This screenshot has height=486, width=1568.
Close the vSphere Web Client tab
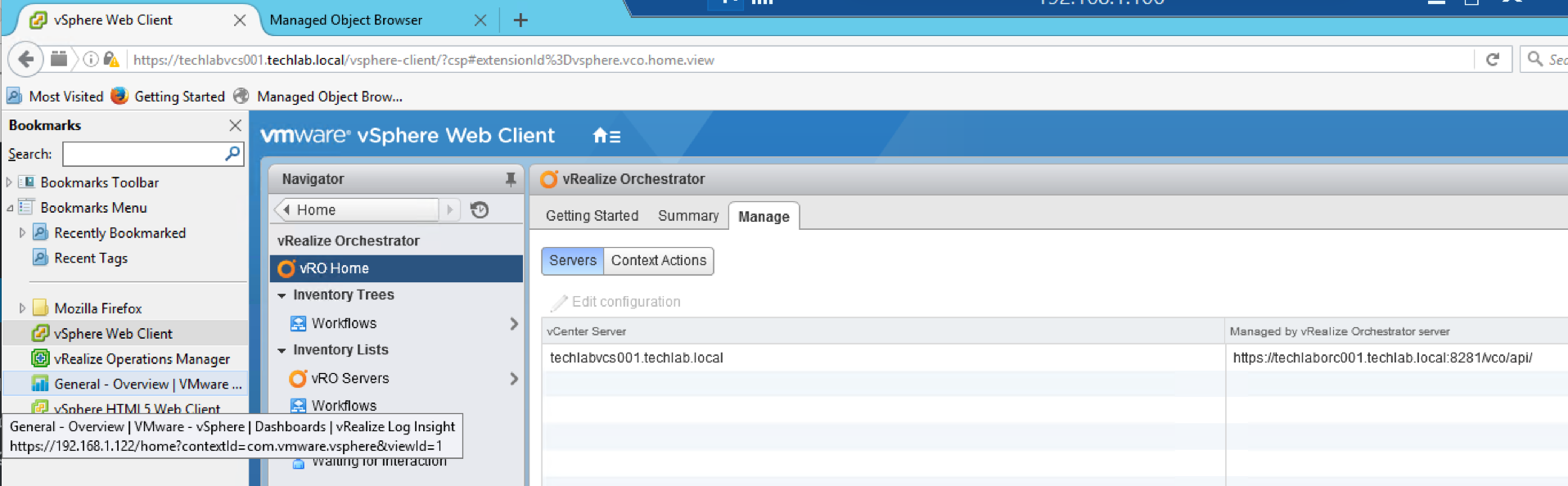[x=240, y=20]
